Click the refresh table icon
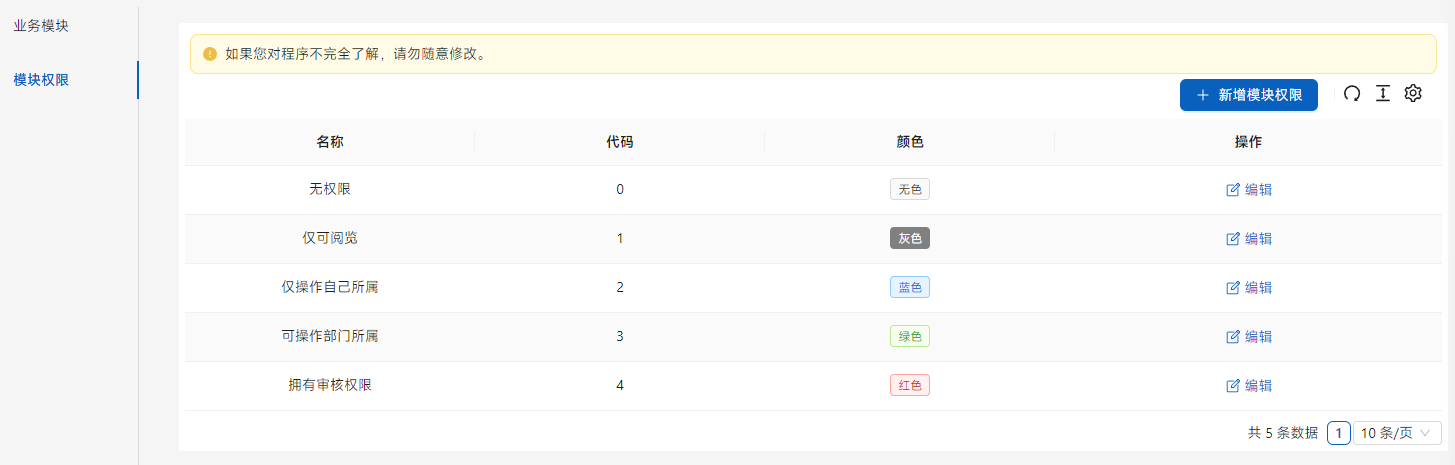Viewport: 1455px width, 465px height. (1352, 94)
